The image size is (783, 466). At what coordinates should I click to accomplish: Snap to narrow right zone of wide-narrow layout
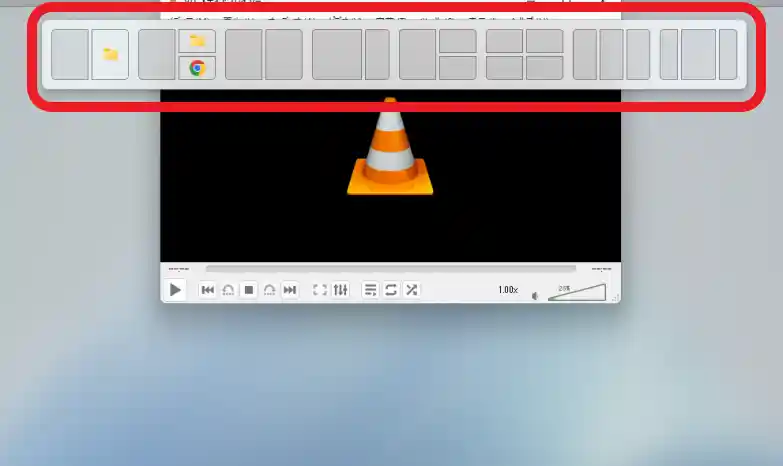pyautogui.click(x=377, y=54)
